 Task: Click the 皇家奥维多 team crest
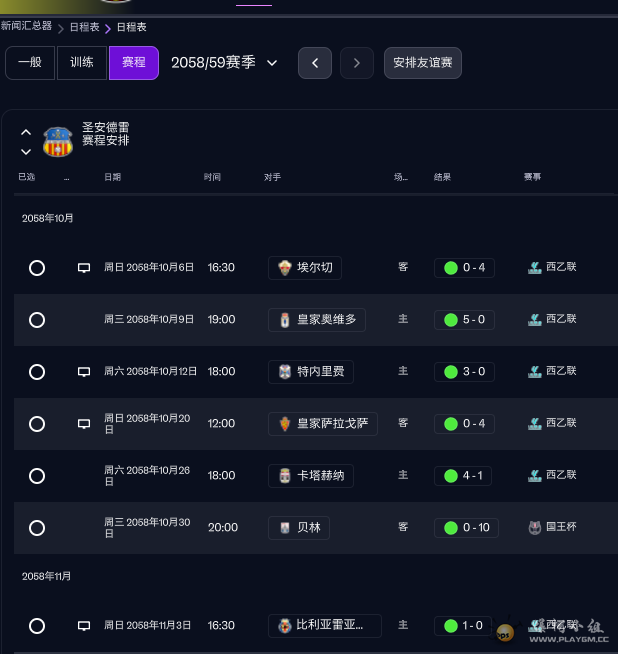[x=285, y=320]
